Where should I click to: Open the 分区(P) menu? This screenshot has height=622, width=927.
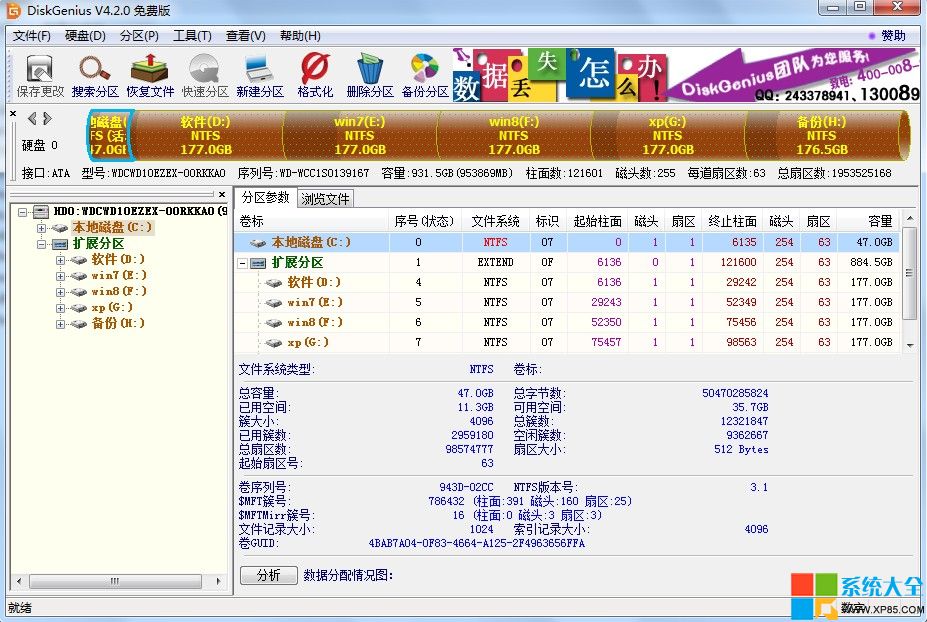(139, 36)
